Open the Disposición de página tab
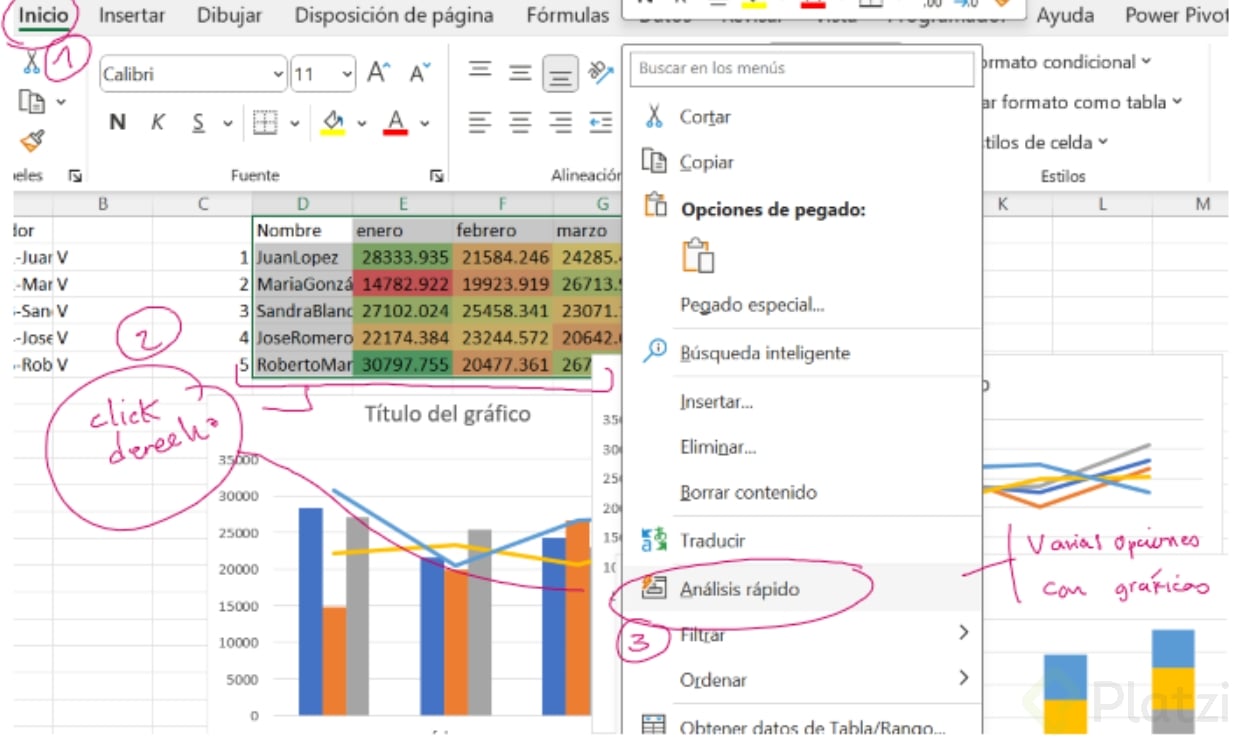The image size is (1242, 744). (x=394, y=15)
